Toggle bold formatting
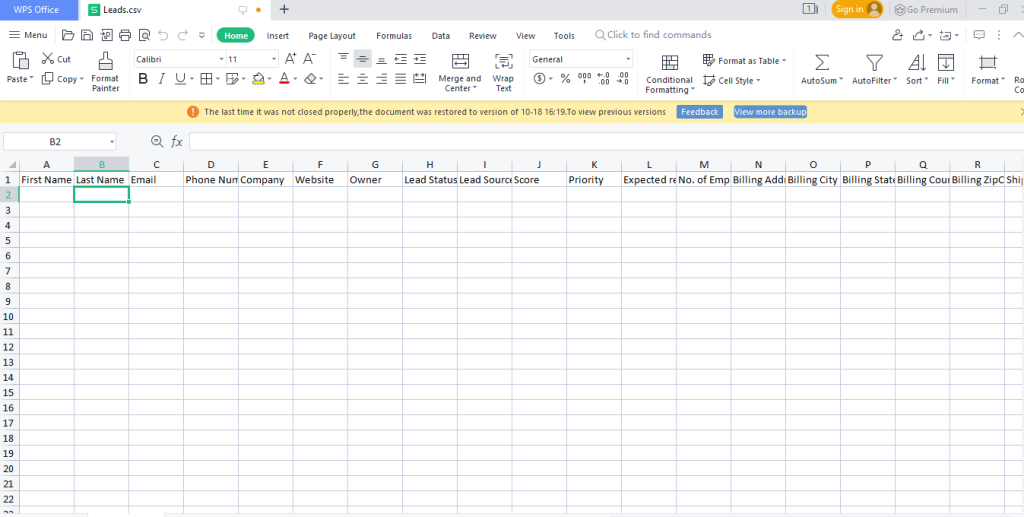The image size is (1024, 517). 143,79
